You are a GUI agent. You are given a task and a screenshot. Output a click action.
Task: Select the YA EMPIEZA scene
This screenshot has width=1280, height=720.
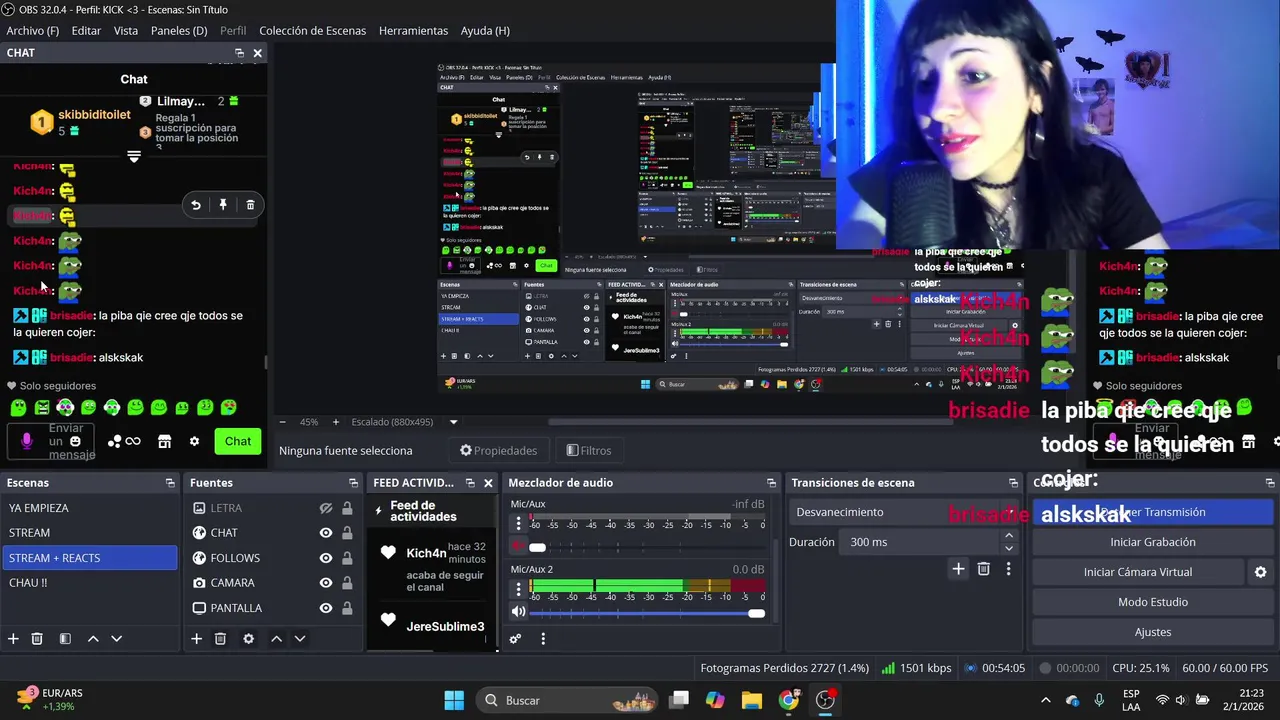click(x=89, y=508)
